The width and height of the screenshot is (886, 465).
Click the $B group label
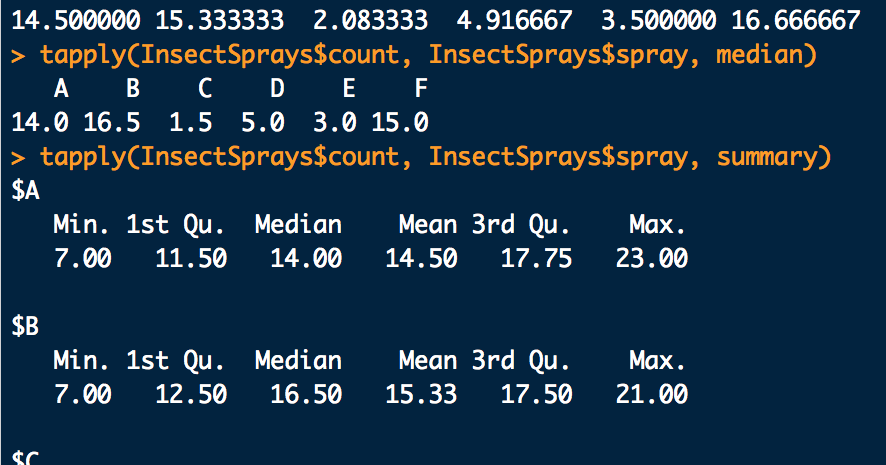25,327
